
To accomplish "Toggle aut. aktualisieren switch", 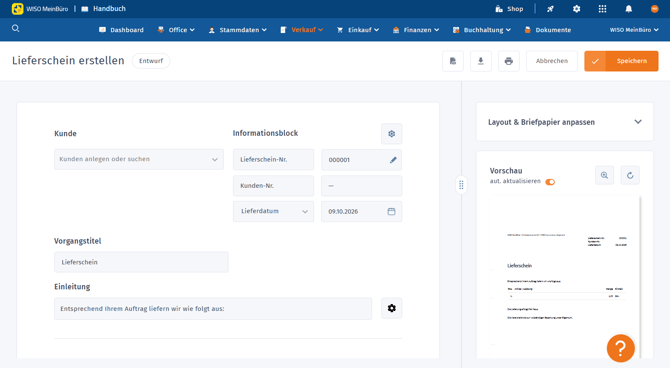I will 550,182.
